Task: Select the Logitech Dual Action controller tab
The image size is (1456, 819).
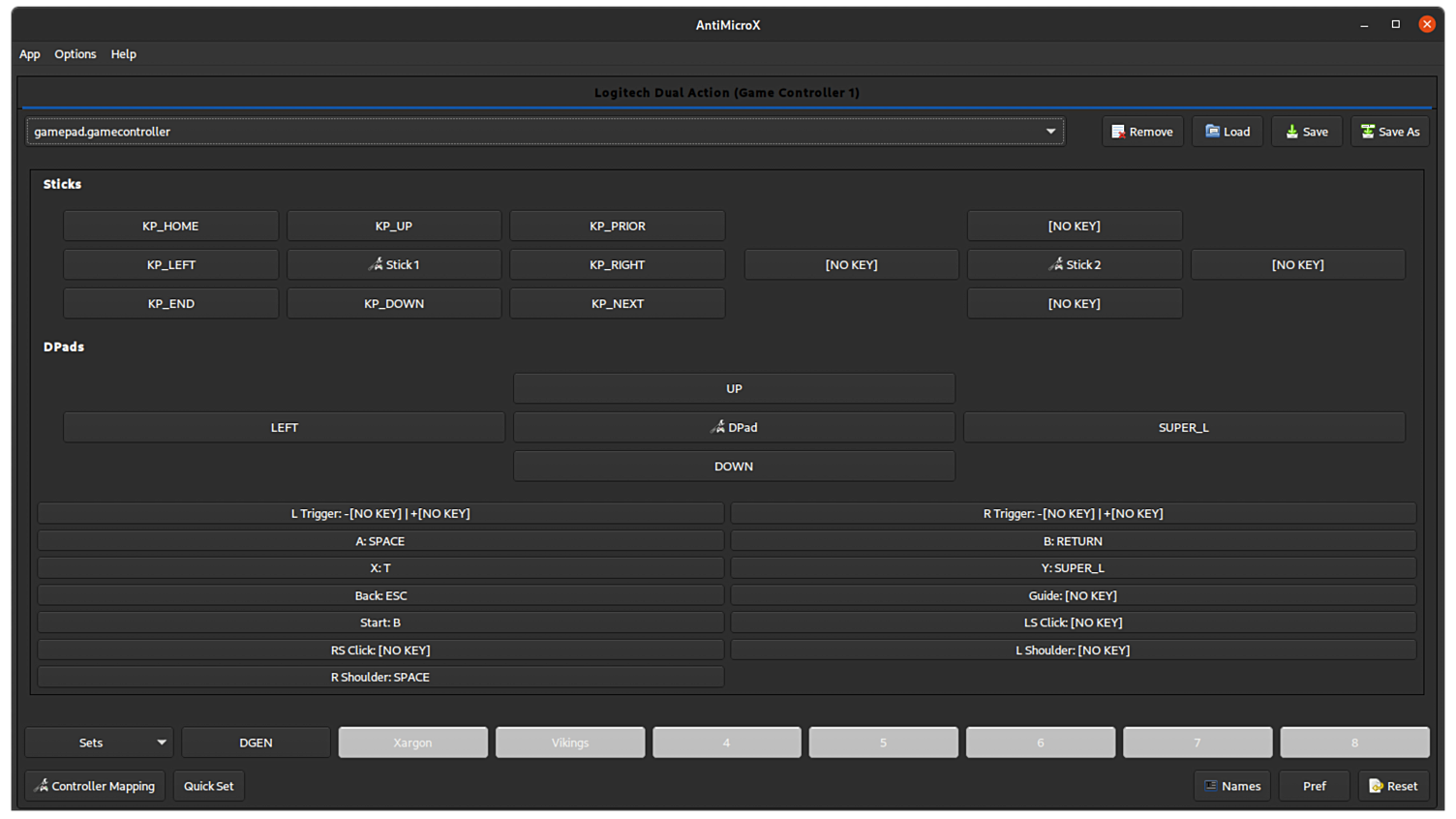Action: [x=726, y=93]
